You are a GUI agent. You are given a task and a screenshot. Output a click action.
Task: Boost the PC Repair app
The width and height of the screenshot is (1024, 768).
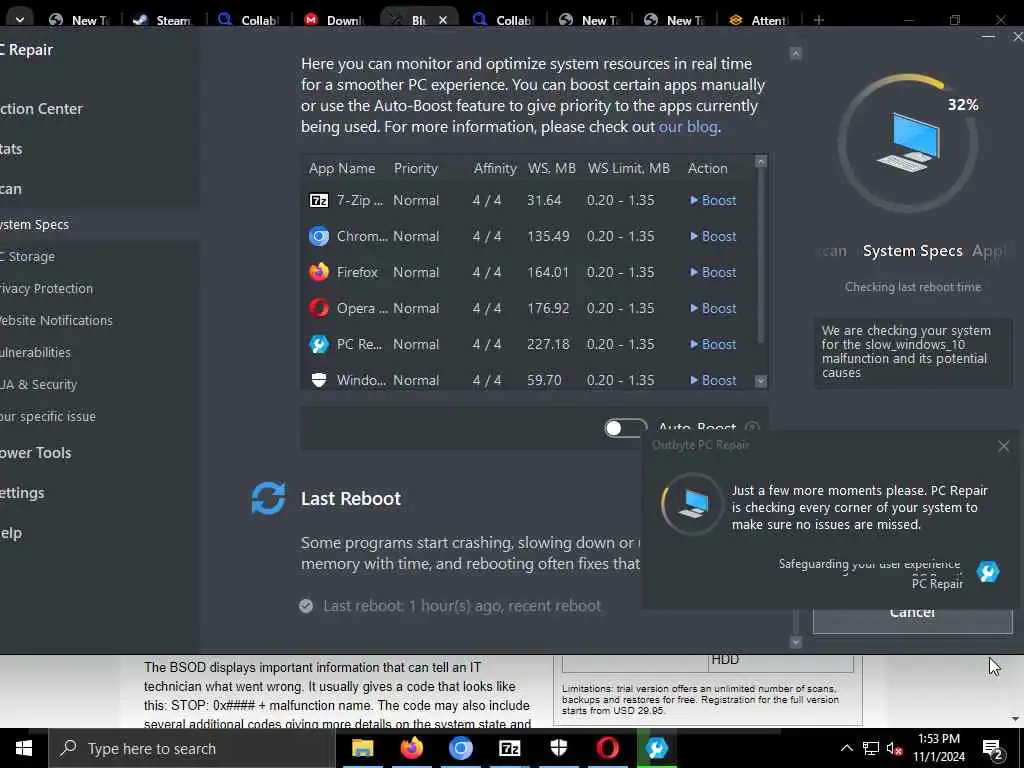point(713,344)
